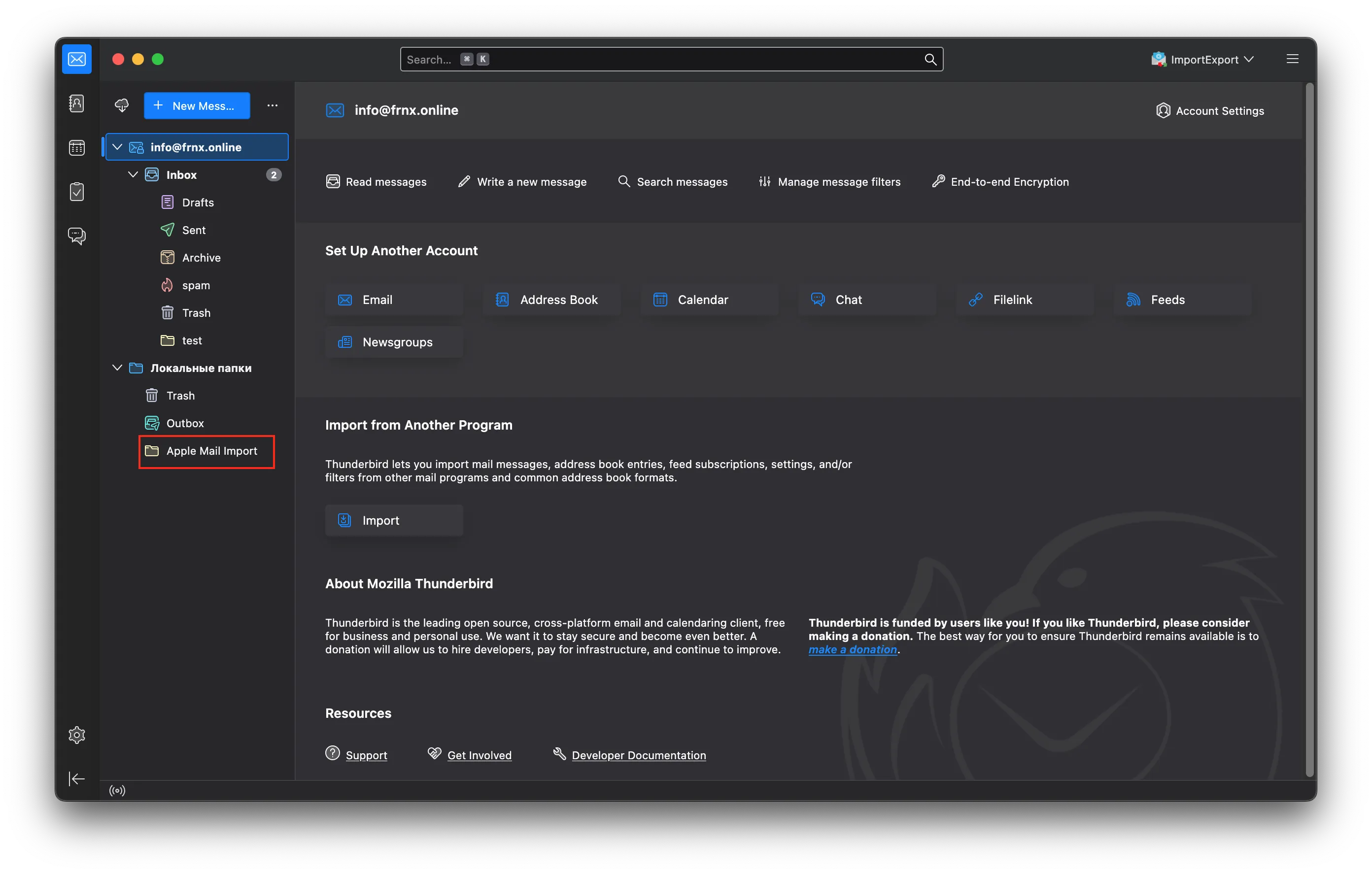Set up a Chat account
Image resolution: width=1372 pixels, height=874 pixels.
click(x=867, y=300)
